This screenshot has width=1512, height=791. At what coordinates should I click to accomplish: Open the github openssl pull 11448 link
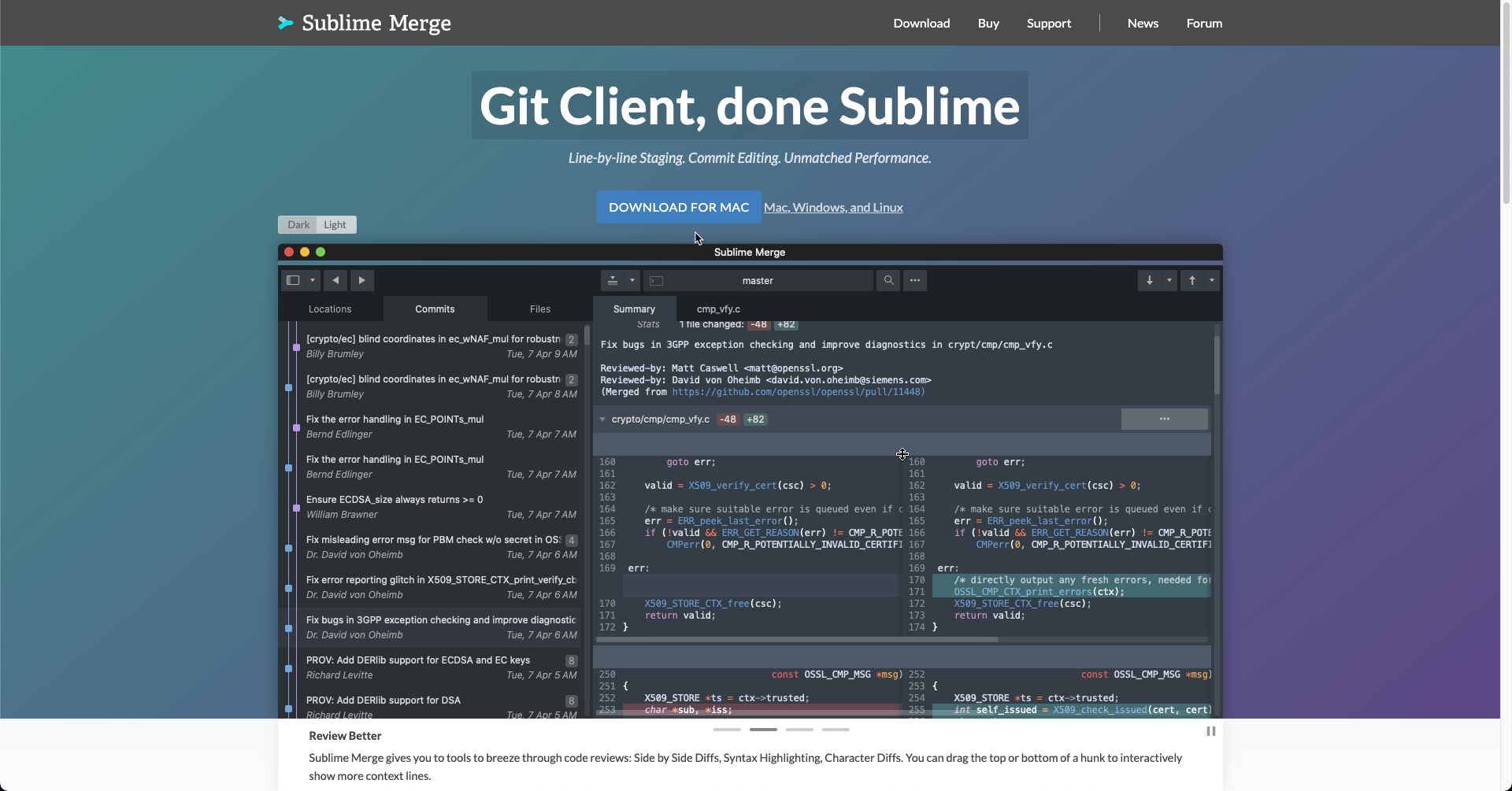click(x=798, y=392)
